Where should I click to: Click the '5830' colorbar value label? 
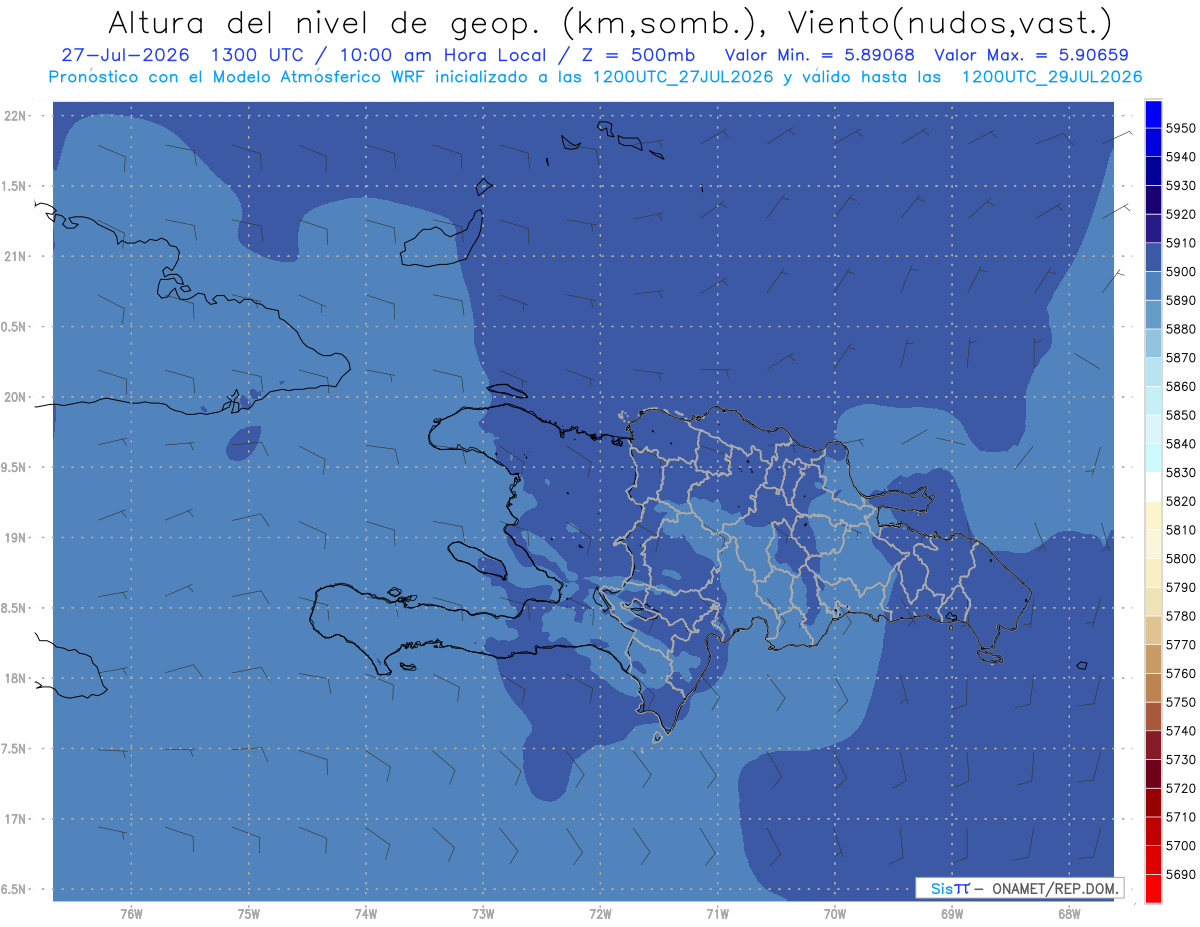coord(1181,473)
